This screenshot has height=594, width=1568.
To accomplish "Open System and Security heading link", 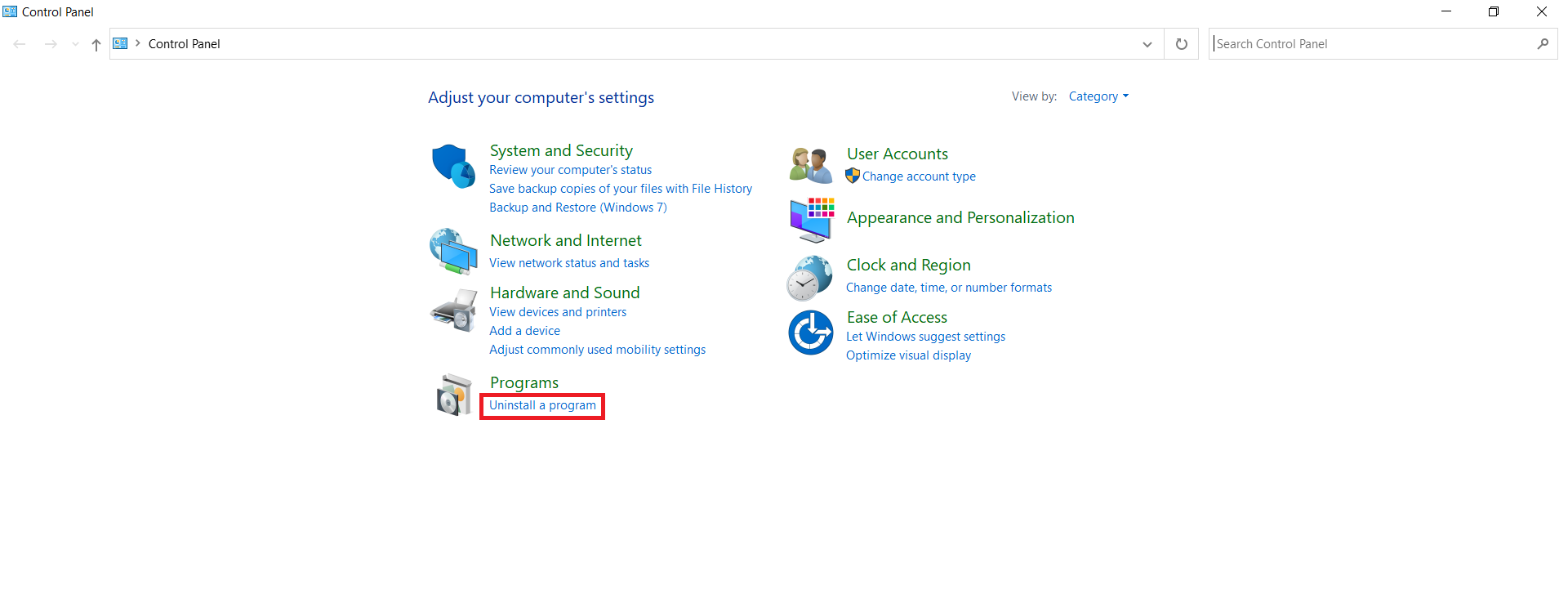I will 561,150.
